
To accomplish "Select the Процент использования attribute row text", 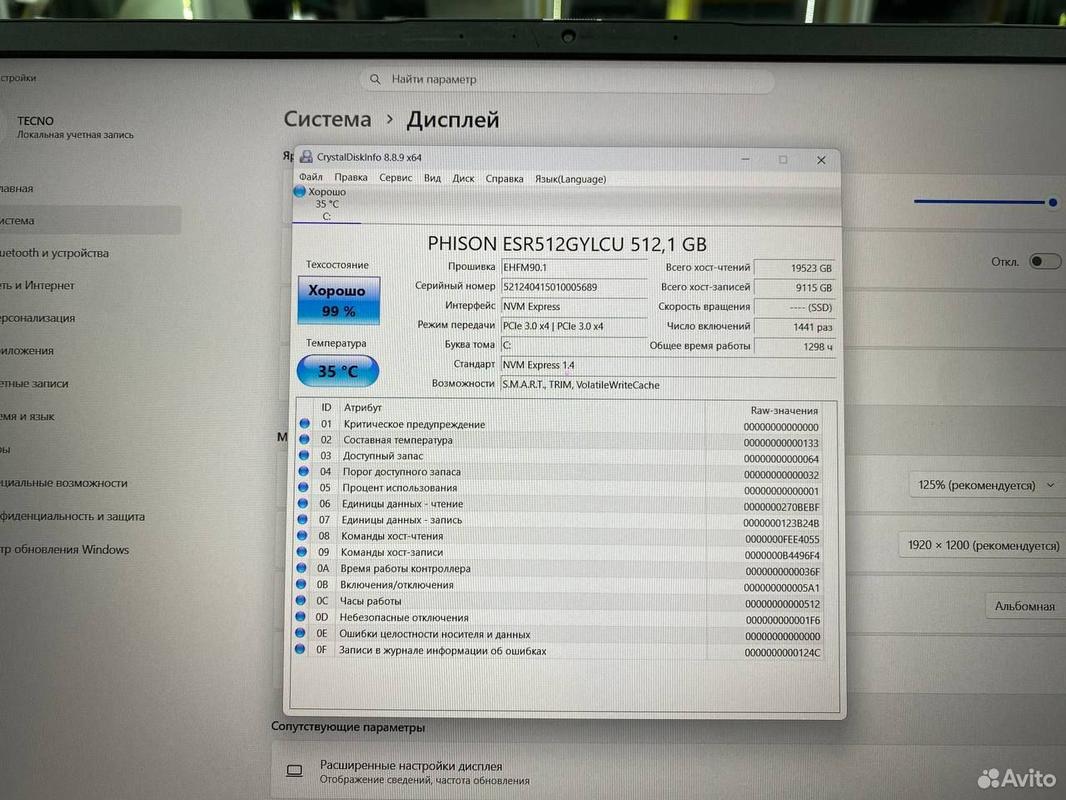I will (x=400, y=488).
